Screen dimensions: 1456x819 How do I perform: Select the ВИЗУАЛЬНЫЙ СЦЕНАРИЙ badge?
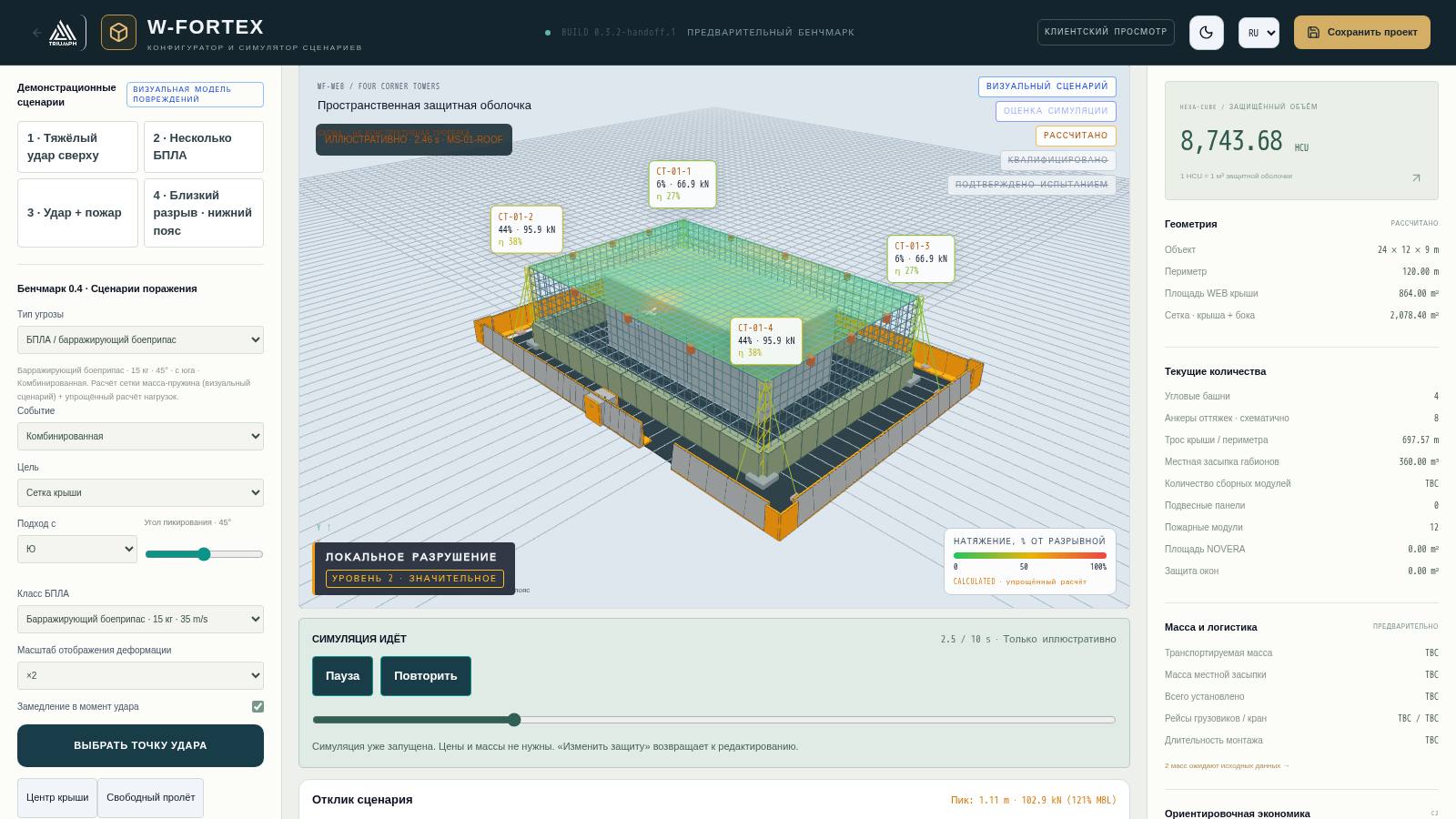tap(1047, 86)
